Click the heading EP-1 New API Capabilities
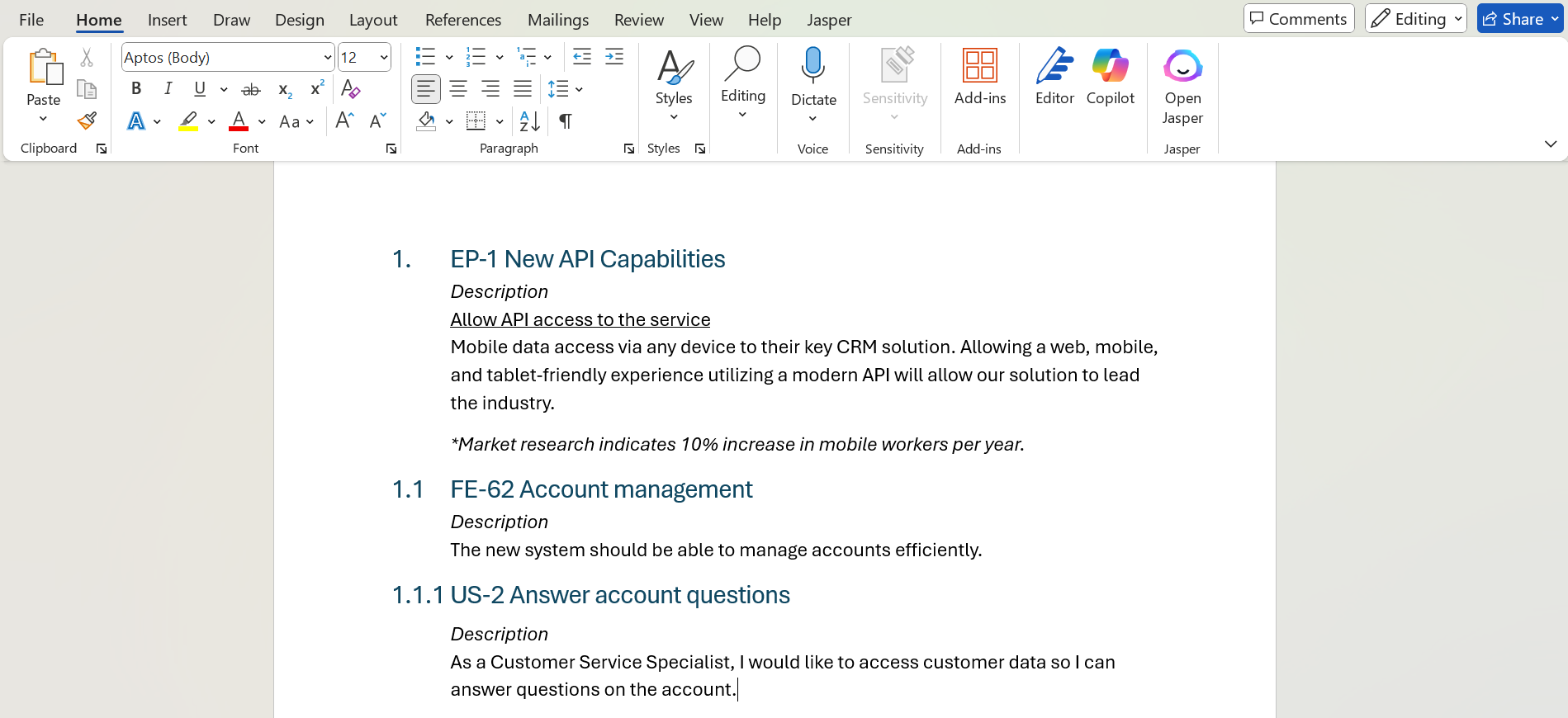 click(x=587, y=259)
